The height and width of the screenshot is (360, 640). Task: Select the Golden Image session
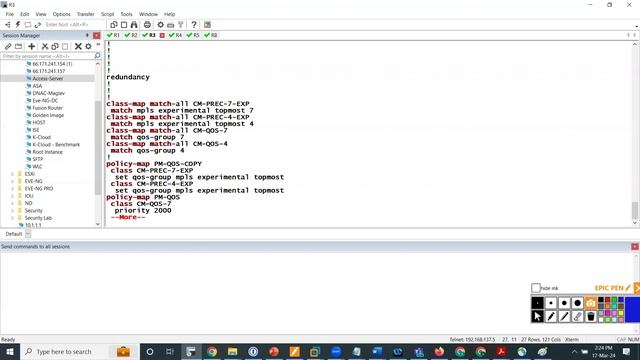point(48,115)
